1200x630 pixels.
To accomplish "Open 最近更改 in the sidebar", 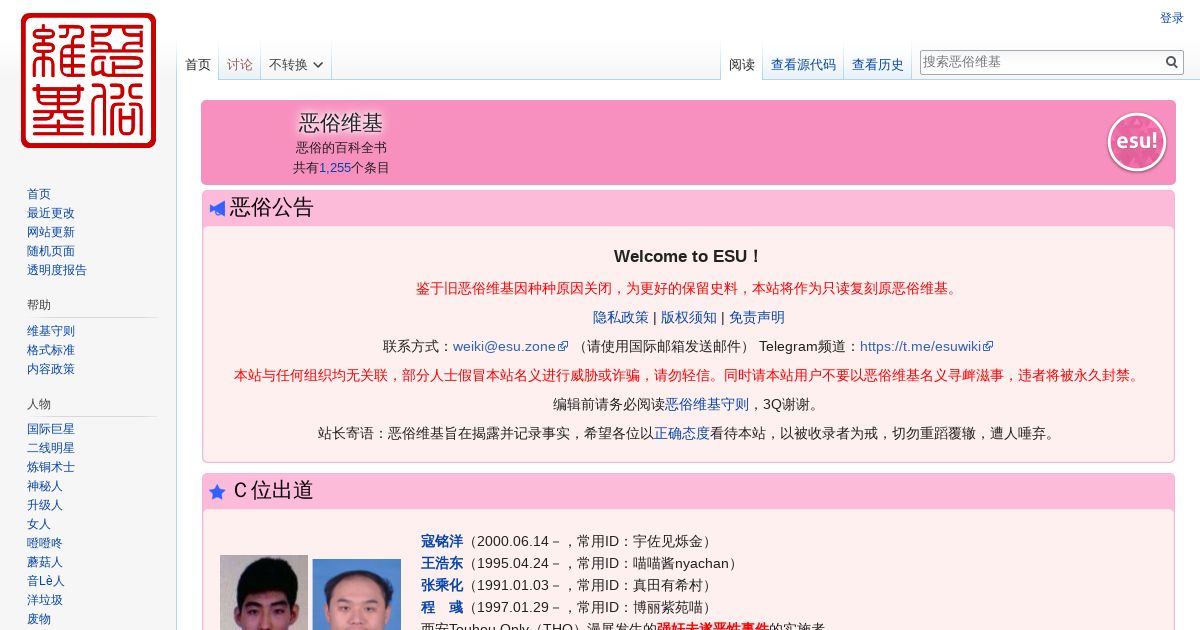I will pyautogui.click(x=51, y=213).
